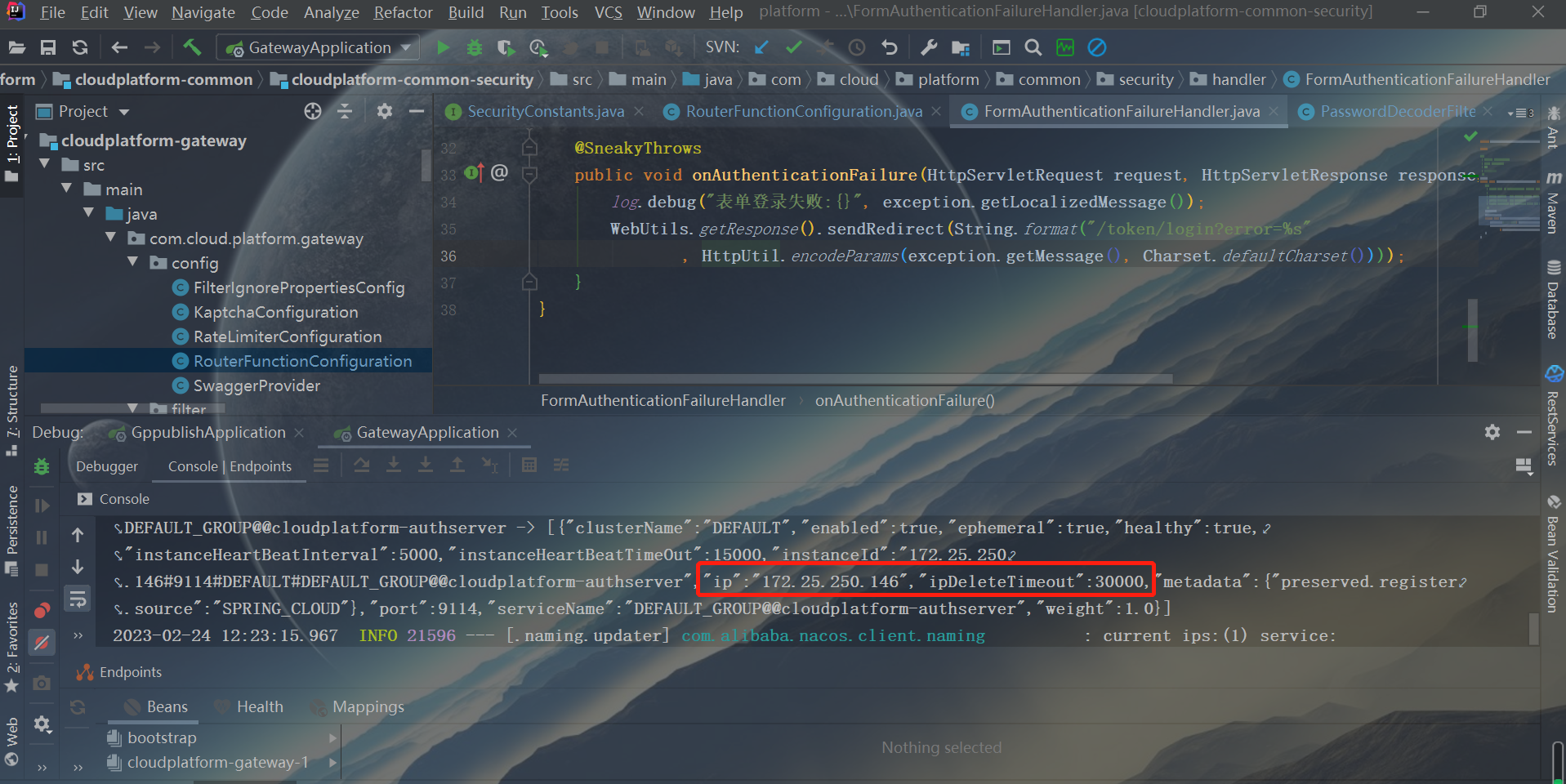
Task: Select the Debugger tab in Debug panel
Action: [107, 466]
